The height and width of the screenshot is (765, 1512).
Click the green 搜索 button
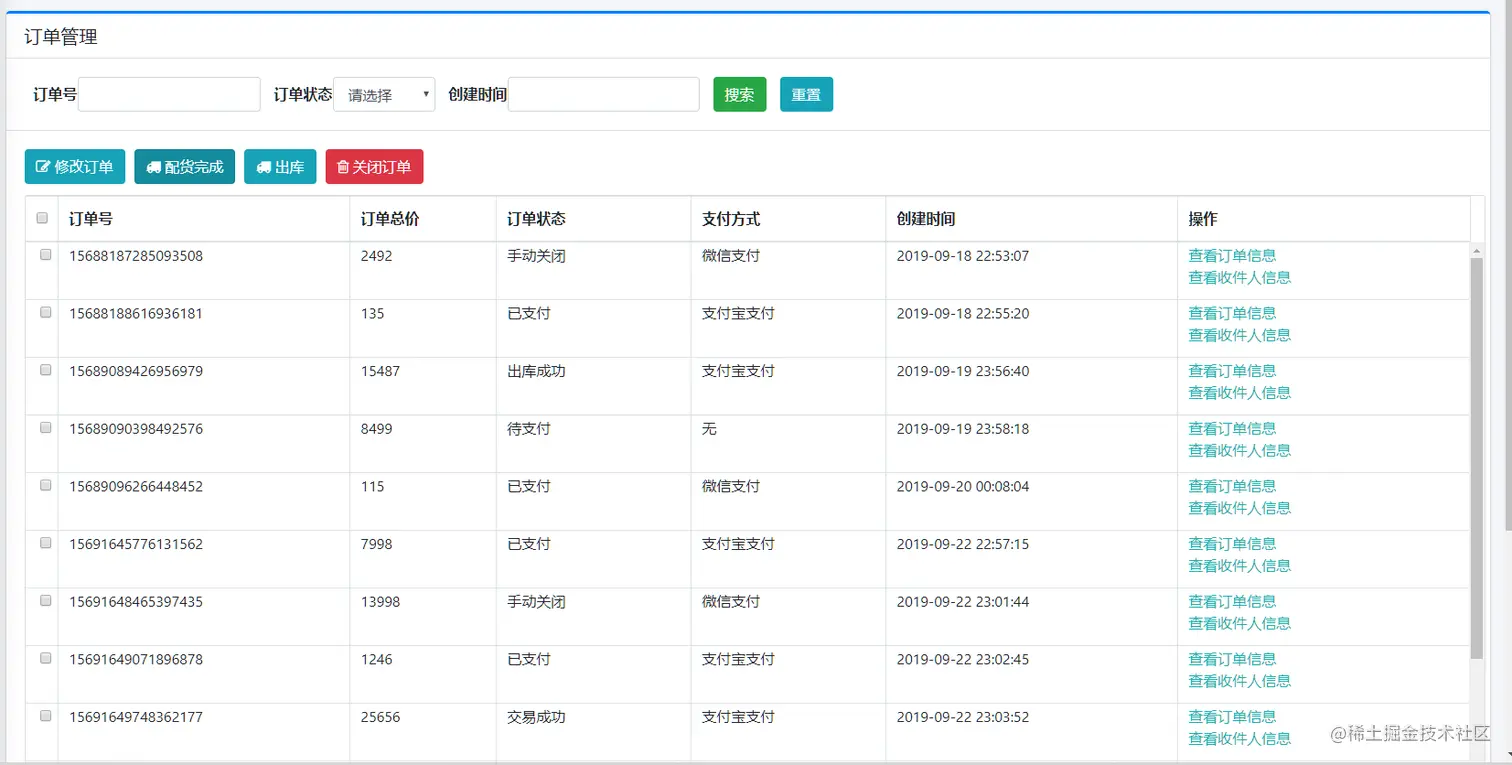pyautogui.click(x=740, y=95)
